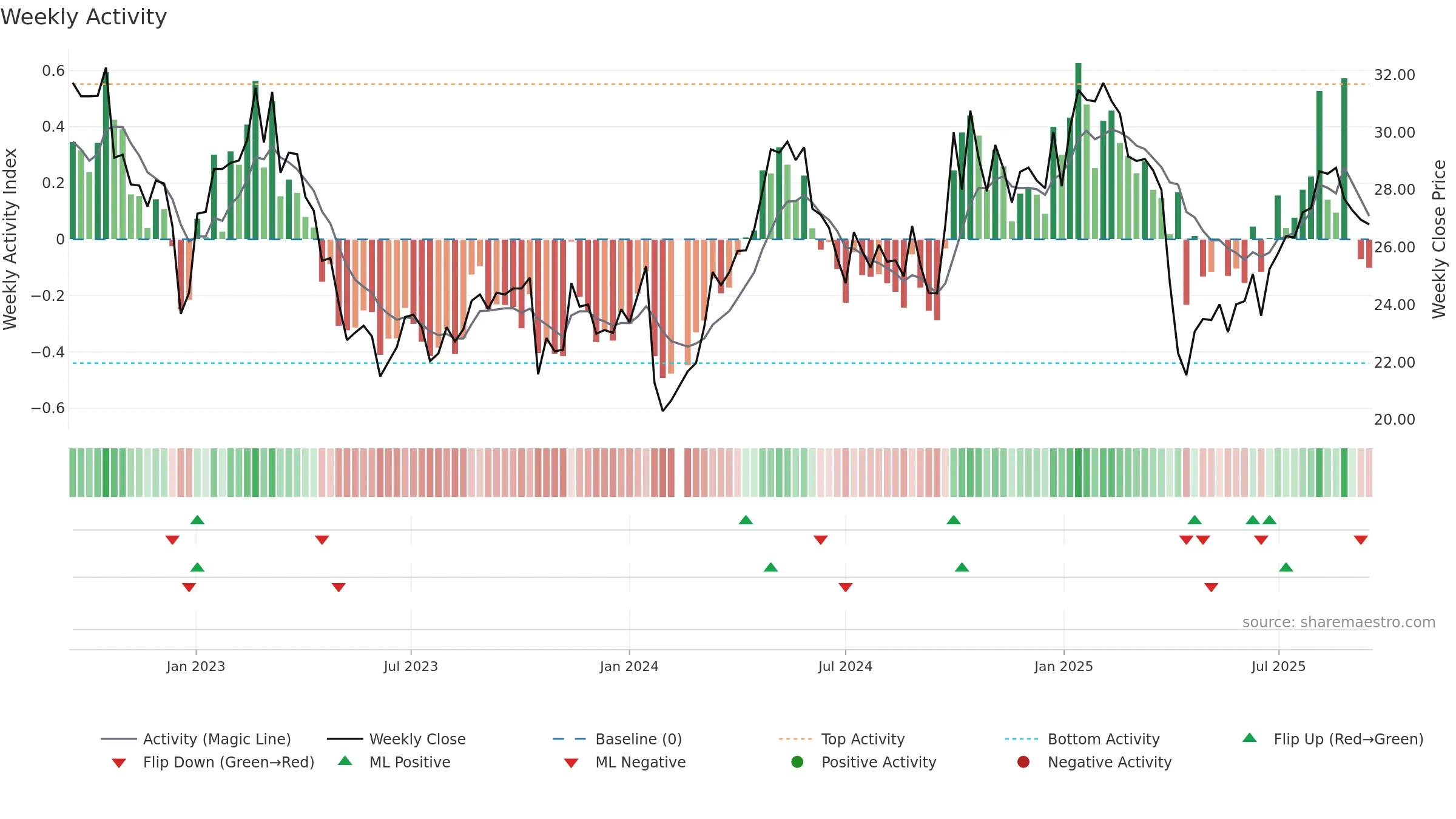The width and height of the screenshot is (1456, 819).
Task: Click the Jan 2025 x-axis label
Action: point(1063,666)
